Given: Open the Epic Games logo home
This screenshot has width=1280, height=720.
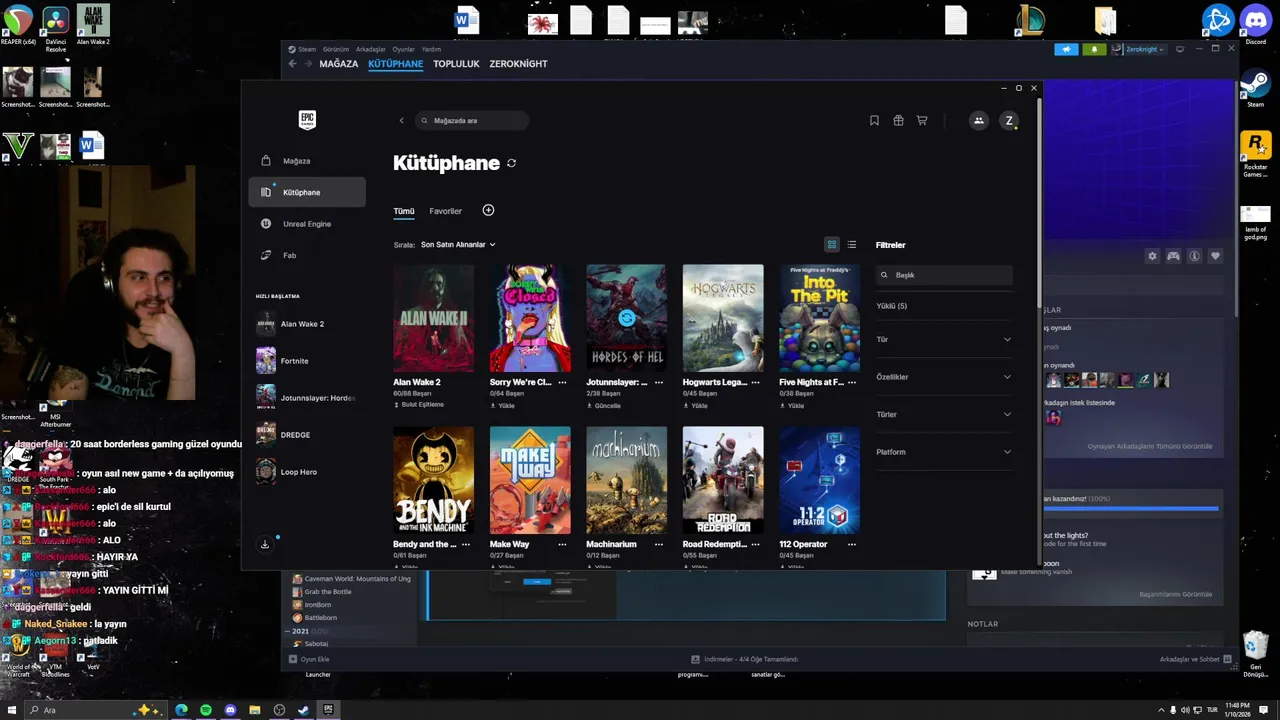Looking at the screenshot, I should (x=307, y=120).
